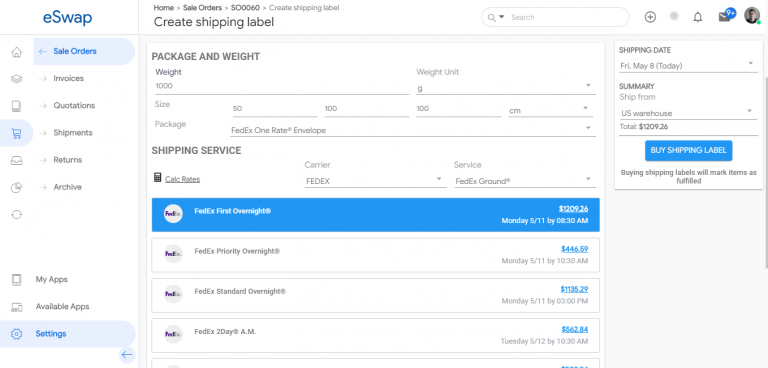768x368 pixels.
Task: Open Settings menu item
Action: tap(51, 334)
